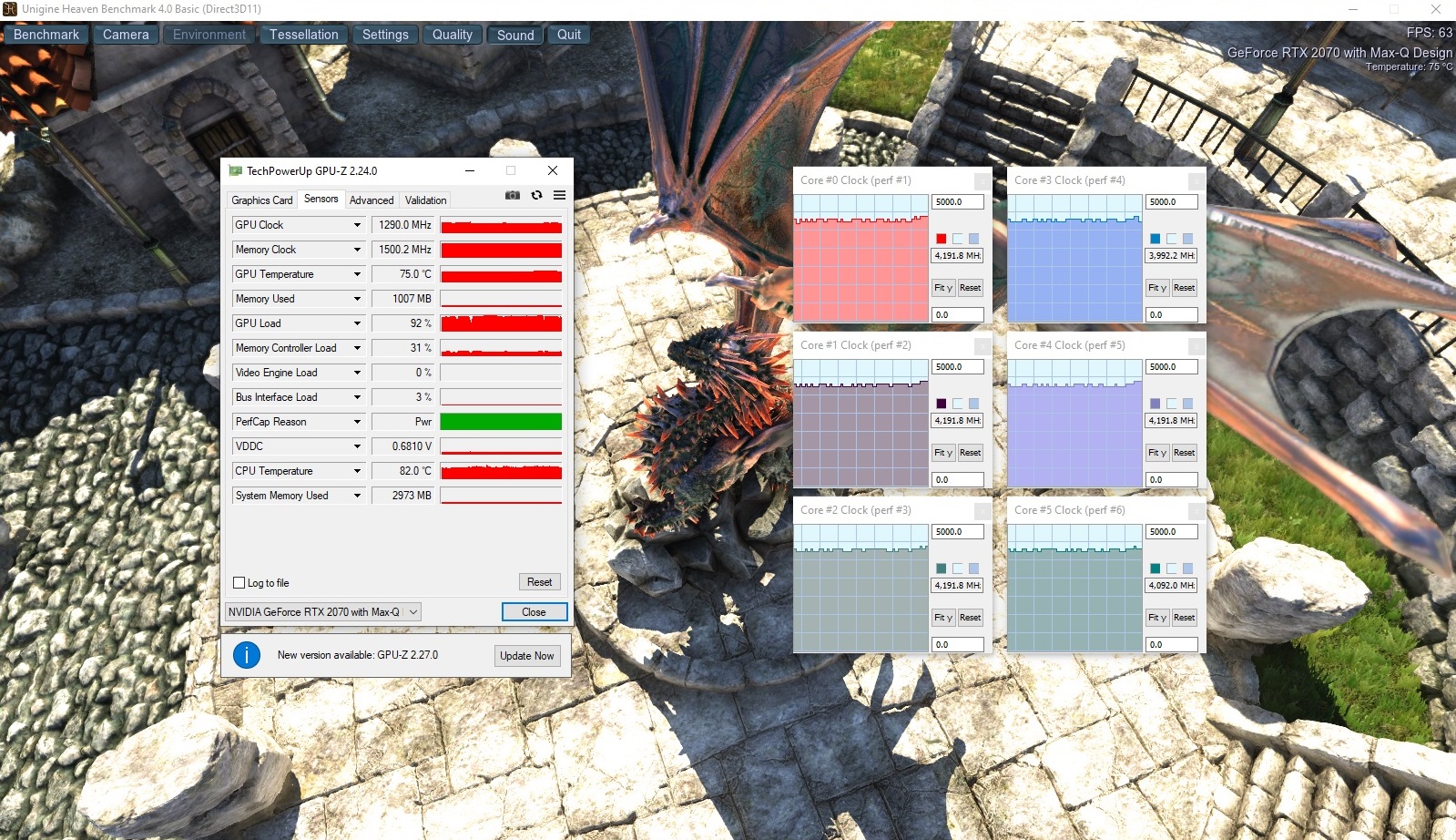
Task: Enable the Log to file checkbox
Action: (x=239, y=583)
